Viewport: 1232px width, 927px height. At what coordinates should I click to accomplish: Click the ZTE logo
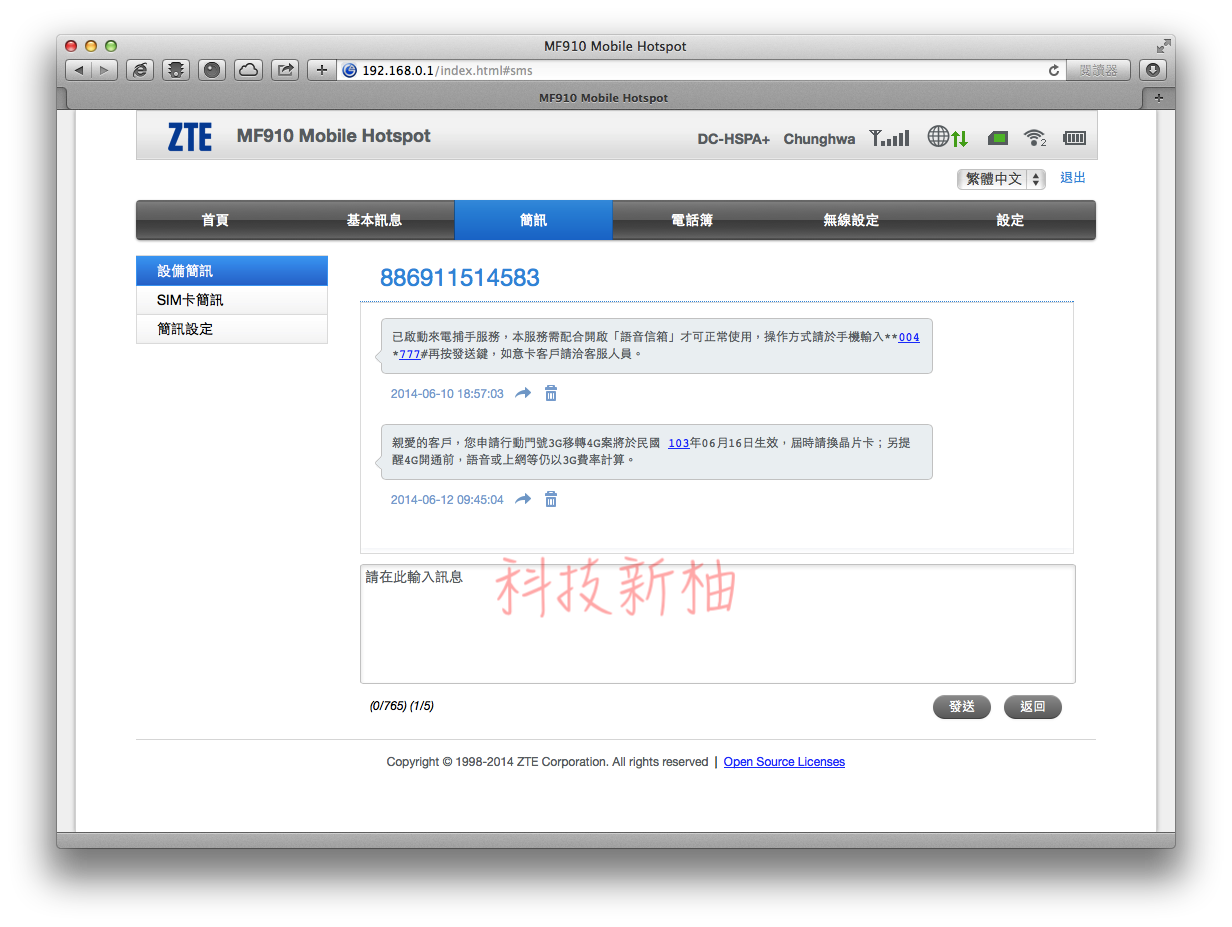(x=190, y=137)
